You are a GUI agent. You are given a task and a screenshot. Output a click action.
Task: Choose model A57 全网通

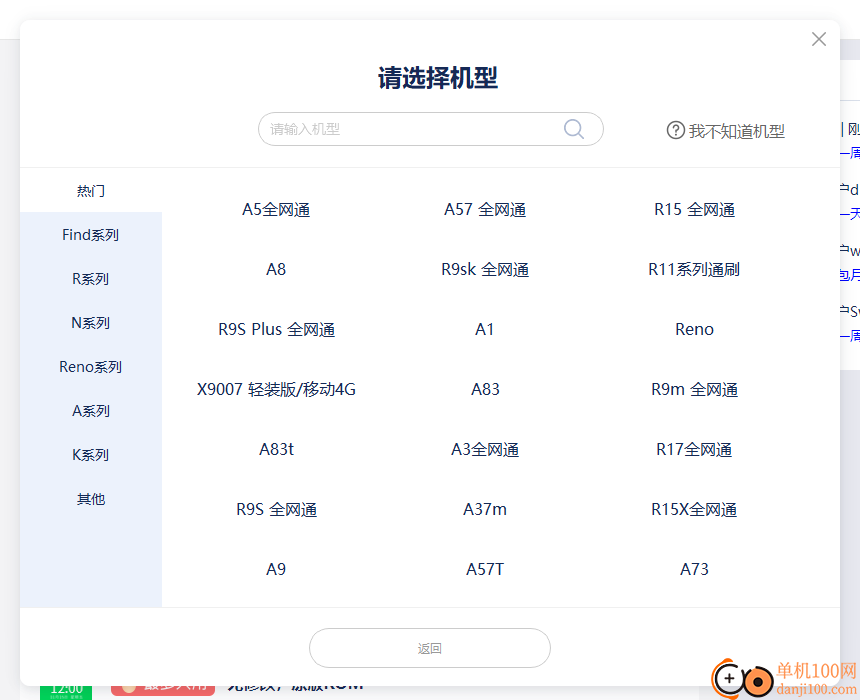point(485,210)
